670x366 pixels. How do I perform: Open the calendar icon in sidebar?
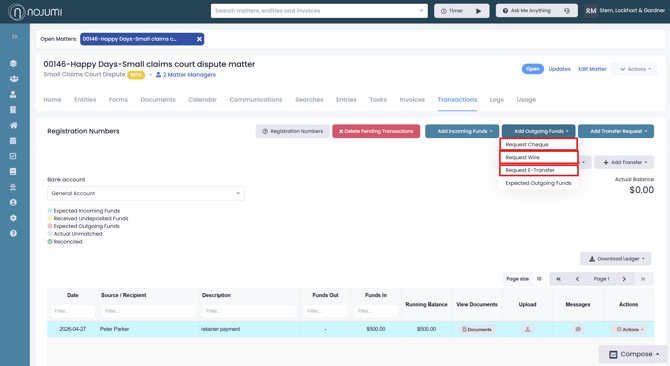(13, 141)
